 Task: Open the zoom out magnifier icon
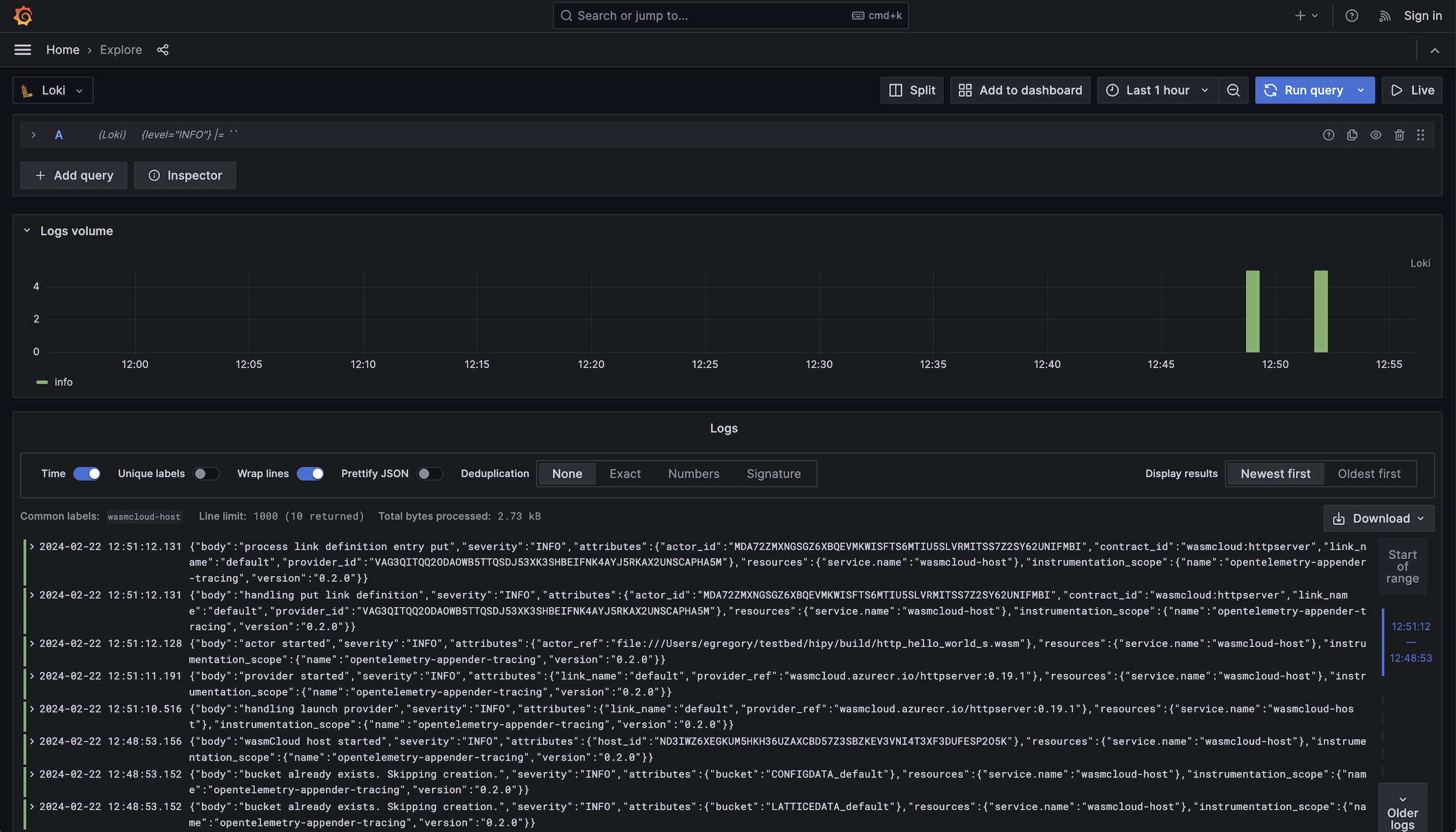coord(1233,90)
